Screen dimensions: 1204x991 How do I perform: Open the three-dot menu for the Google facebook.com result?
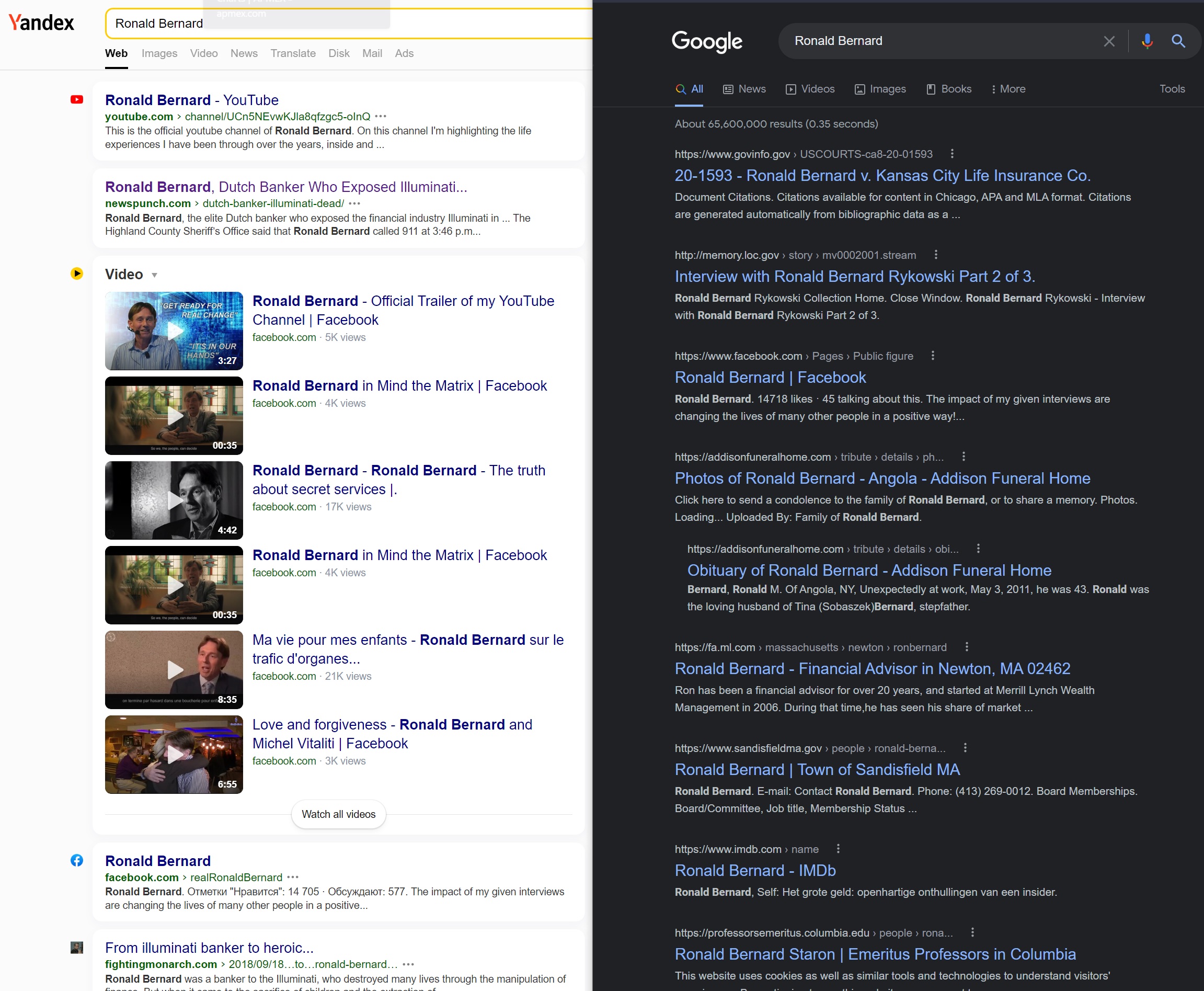[x=932, y=356]
